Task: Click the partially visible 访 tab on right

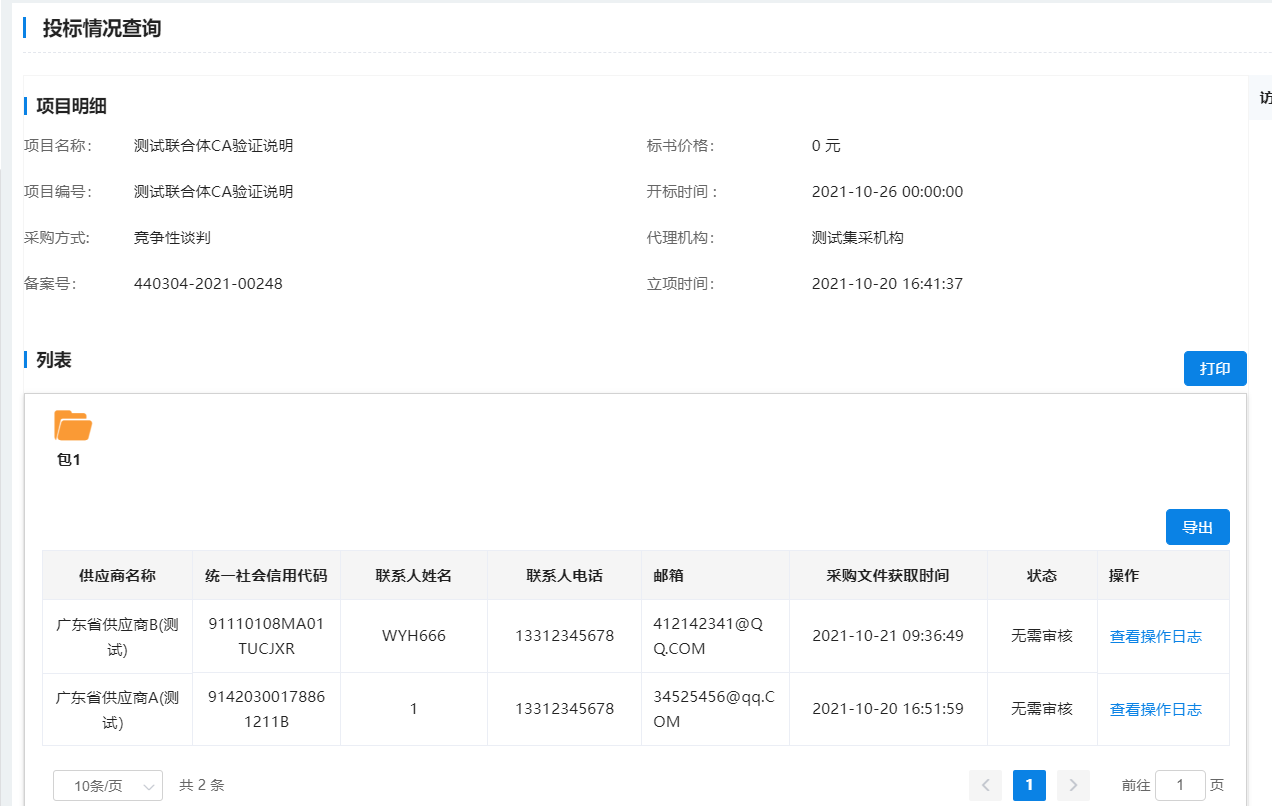Action: coord(1264,98)
